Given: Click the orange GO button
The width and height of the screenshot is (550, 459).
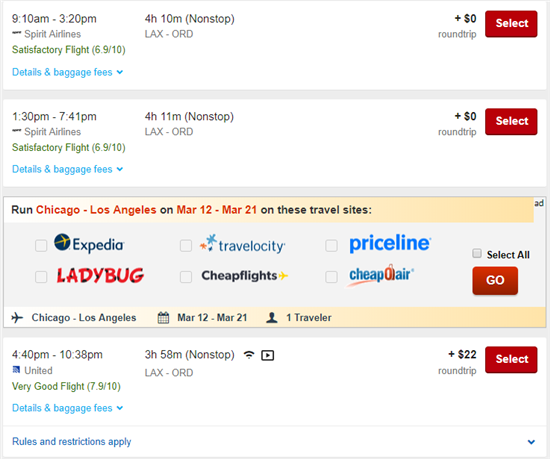Looking at the screenshot, I should click(495, 281).
